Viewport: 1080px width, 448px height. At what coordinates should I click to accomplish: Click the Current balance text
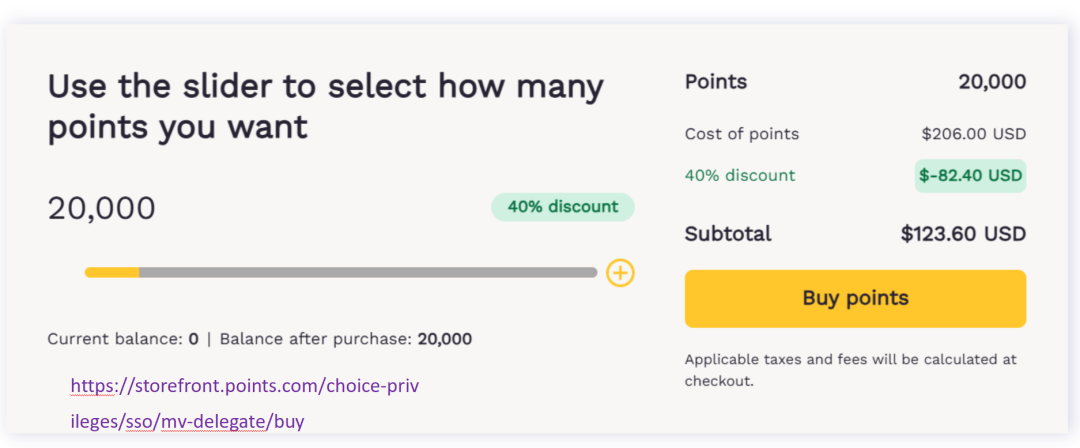pyautogui.click(x=122, y=339)
